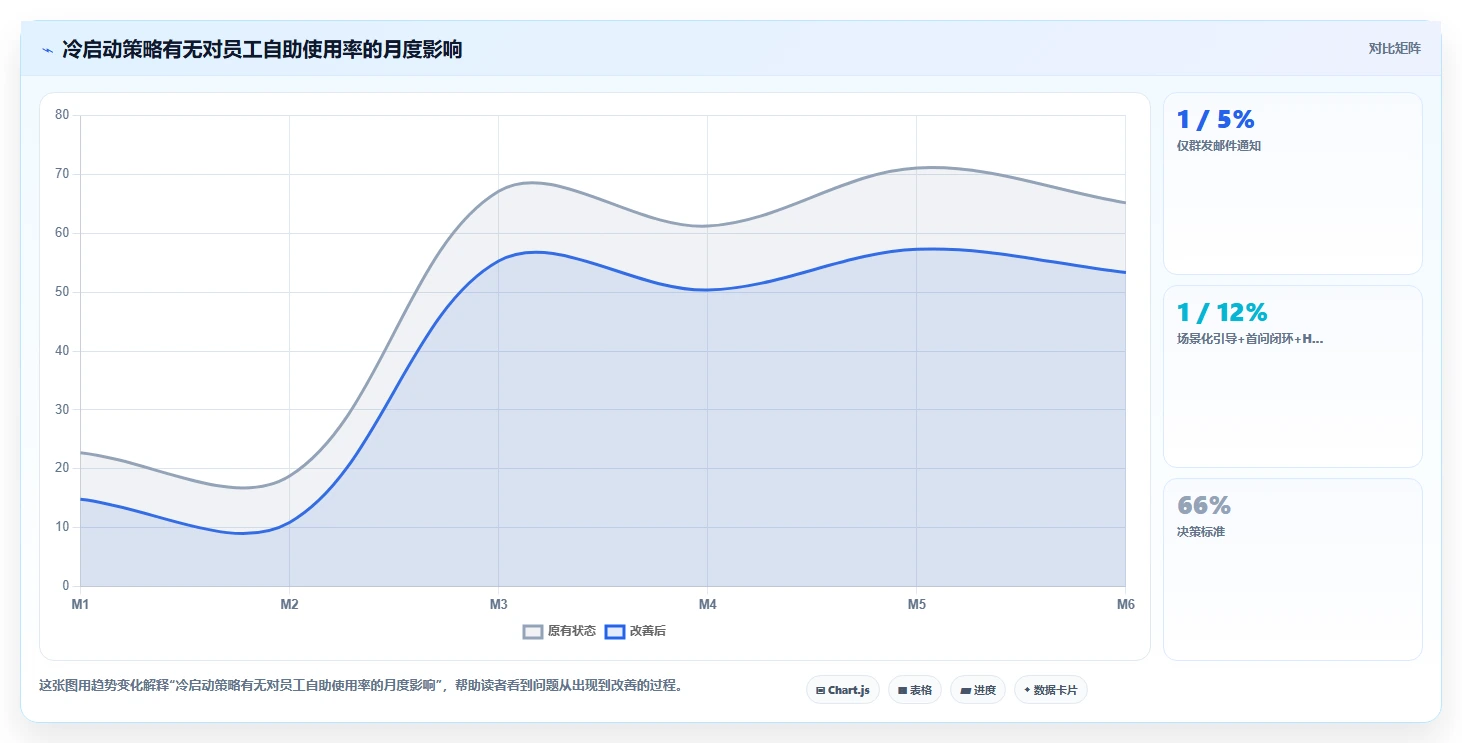Screen dimensions: 1462x743
Task: Select the Chart.js tag chip
Action: point(843,690)
